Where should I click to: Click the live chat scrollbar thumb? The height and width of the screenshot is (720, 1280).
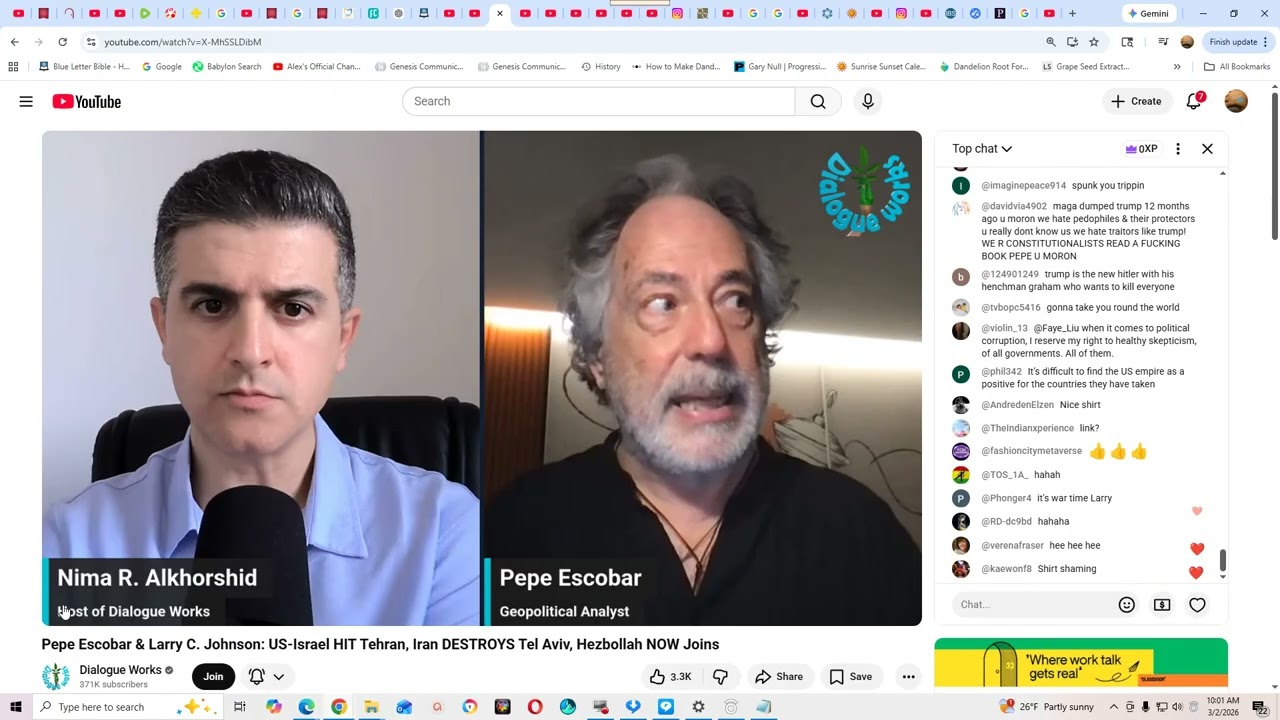click(x=1222, y=562)
